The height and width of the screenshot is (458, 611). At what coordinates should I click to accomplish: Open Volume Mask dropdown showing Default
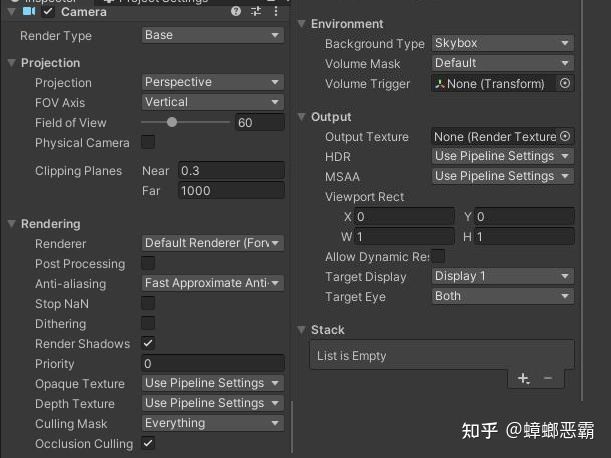503,63
